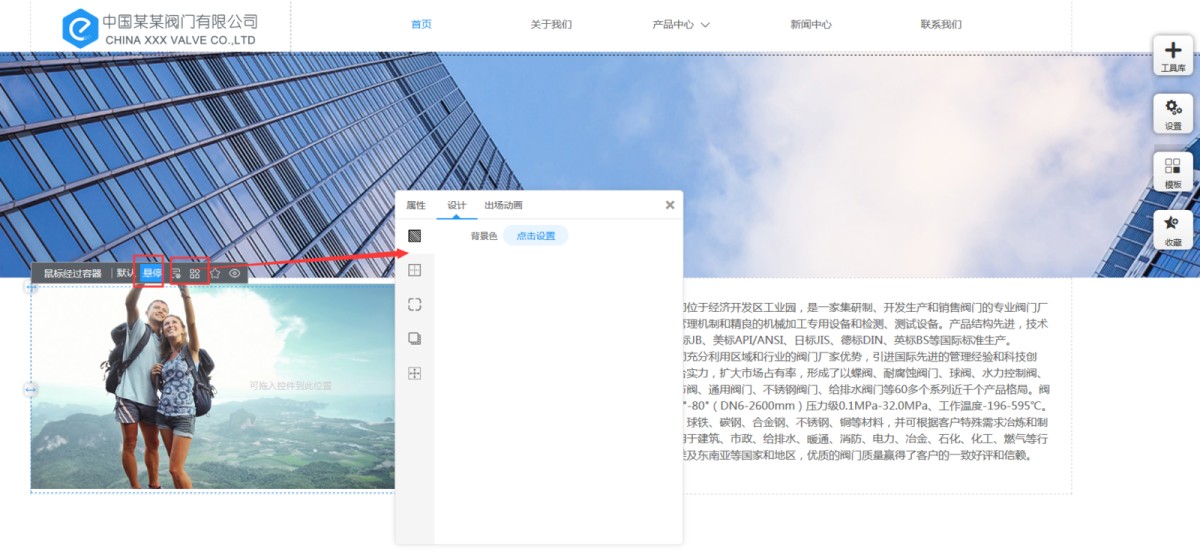Click the 鼠标经过容器 label on toolbar
Image resolution: width=1200 pixels, height=558 pixels.
pyautogui.click(x=72, y=273)
